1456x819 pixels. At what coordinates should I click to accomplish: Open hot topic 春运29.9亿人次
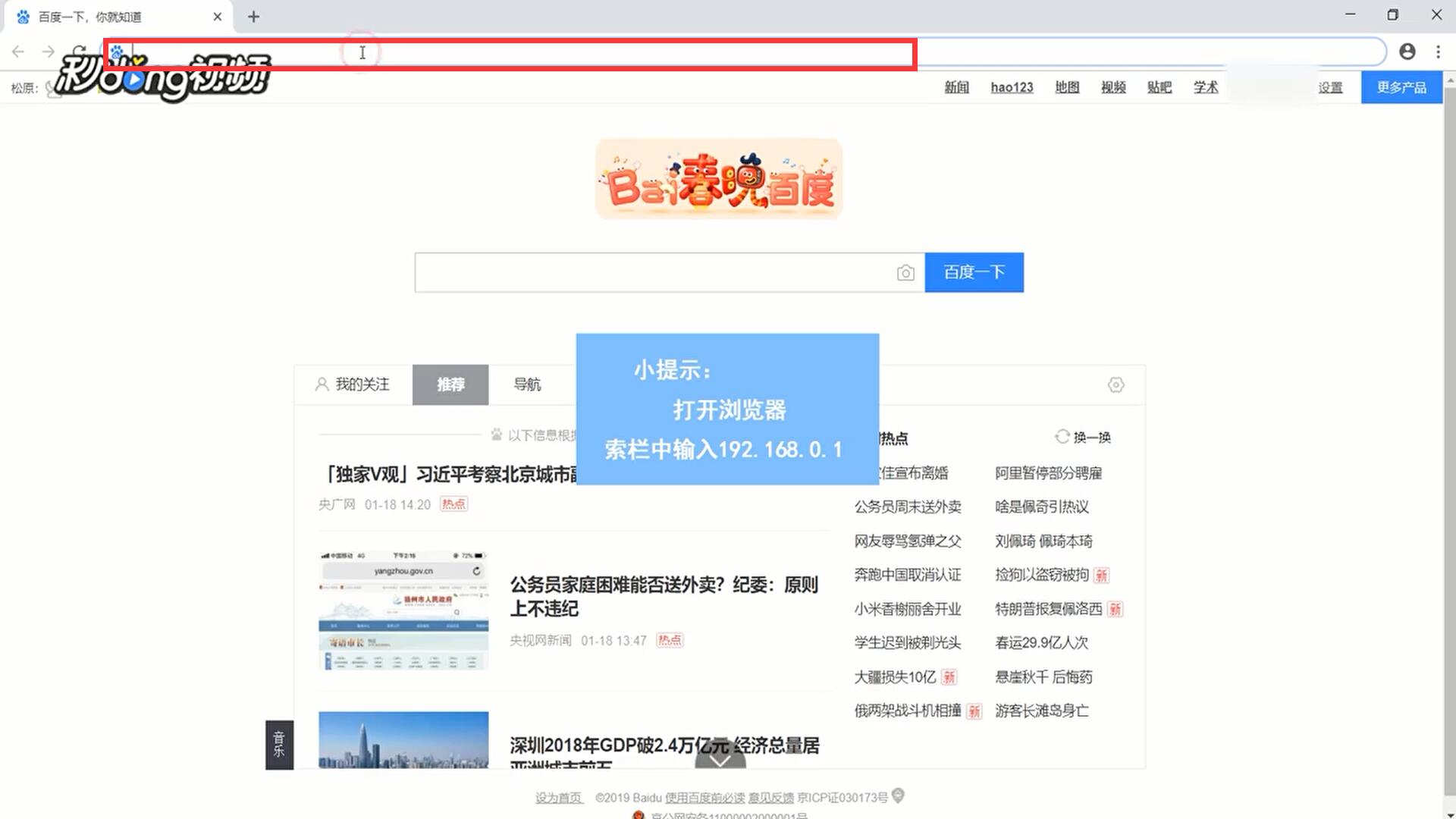tap(1041, 642)
